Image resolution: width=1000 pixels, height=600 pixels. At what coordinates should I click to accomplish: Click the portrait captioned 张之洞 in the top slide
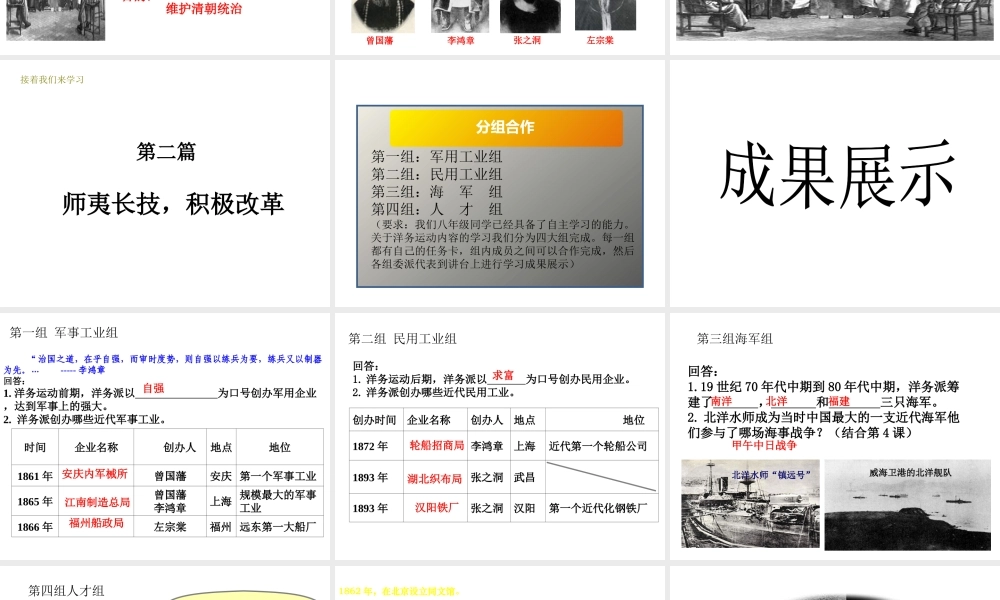tap(530, 15)
